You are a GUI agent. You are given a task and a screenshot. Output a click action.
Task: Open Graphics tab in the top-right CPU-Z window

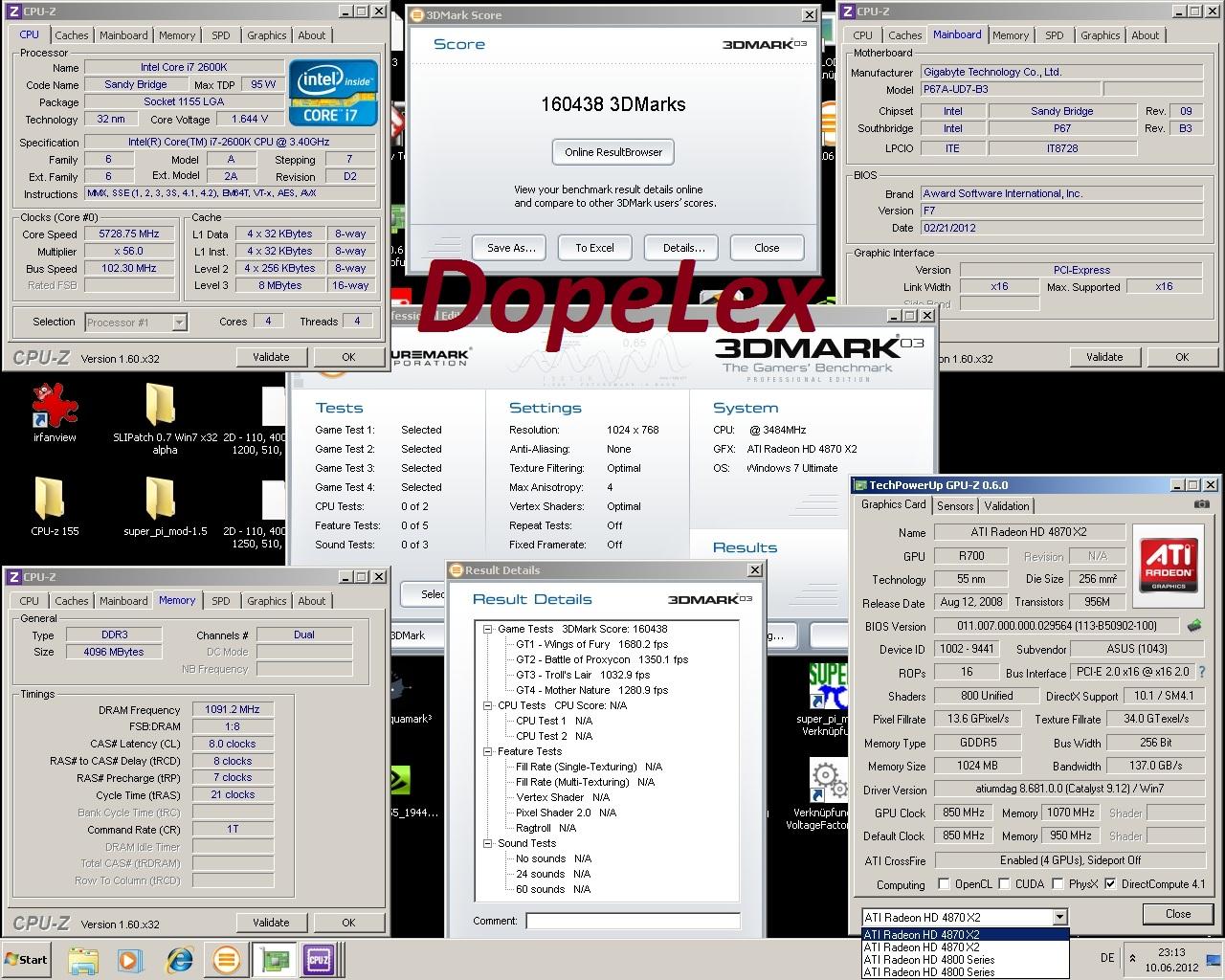pos(1101,35)
